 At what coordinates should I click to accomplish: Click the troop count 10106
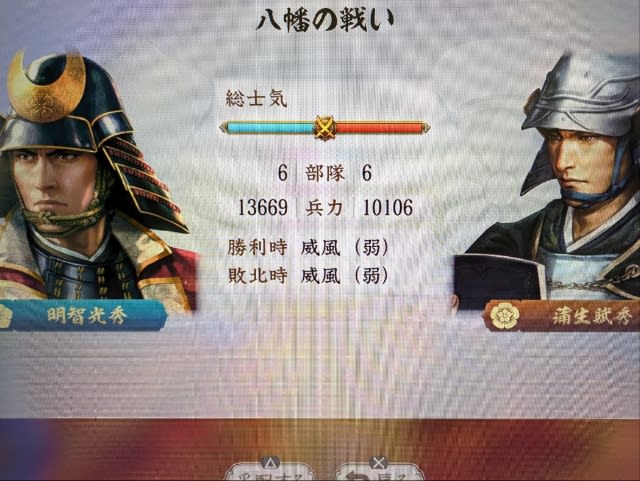click(387, 208)
